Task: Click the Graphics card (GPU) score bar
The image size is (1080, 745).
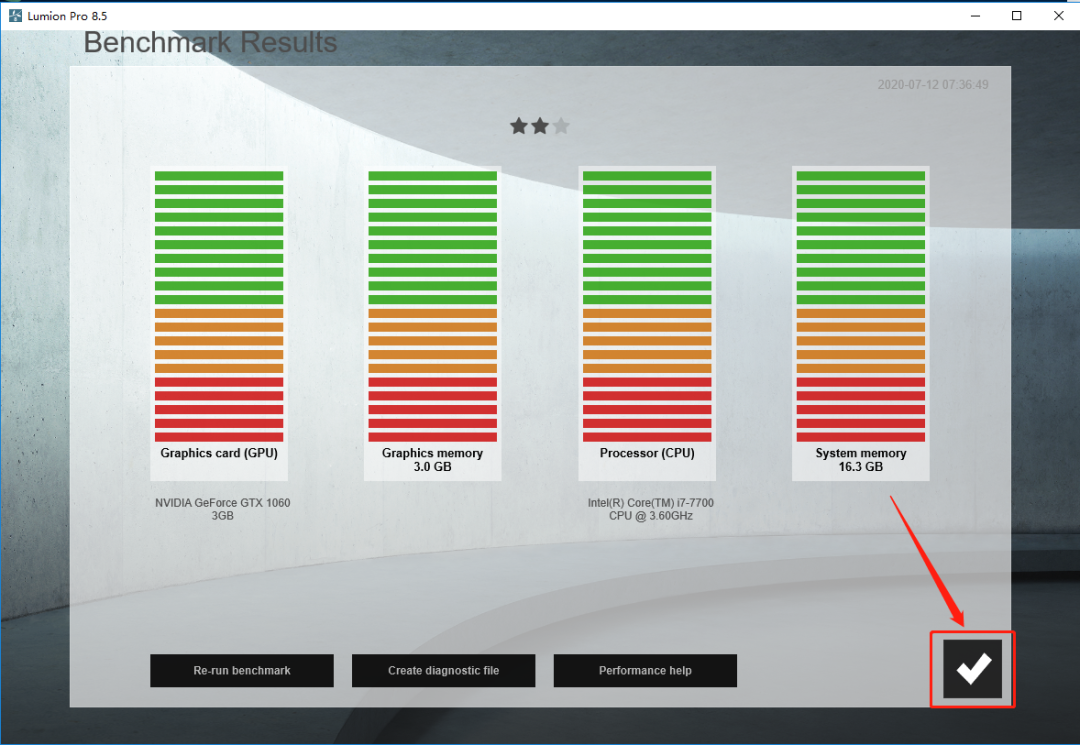Action: click(219, 306)
